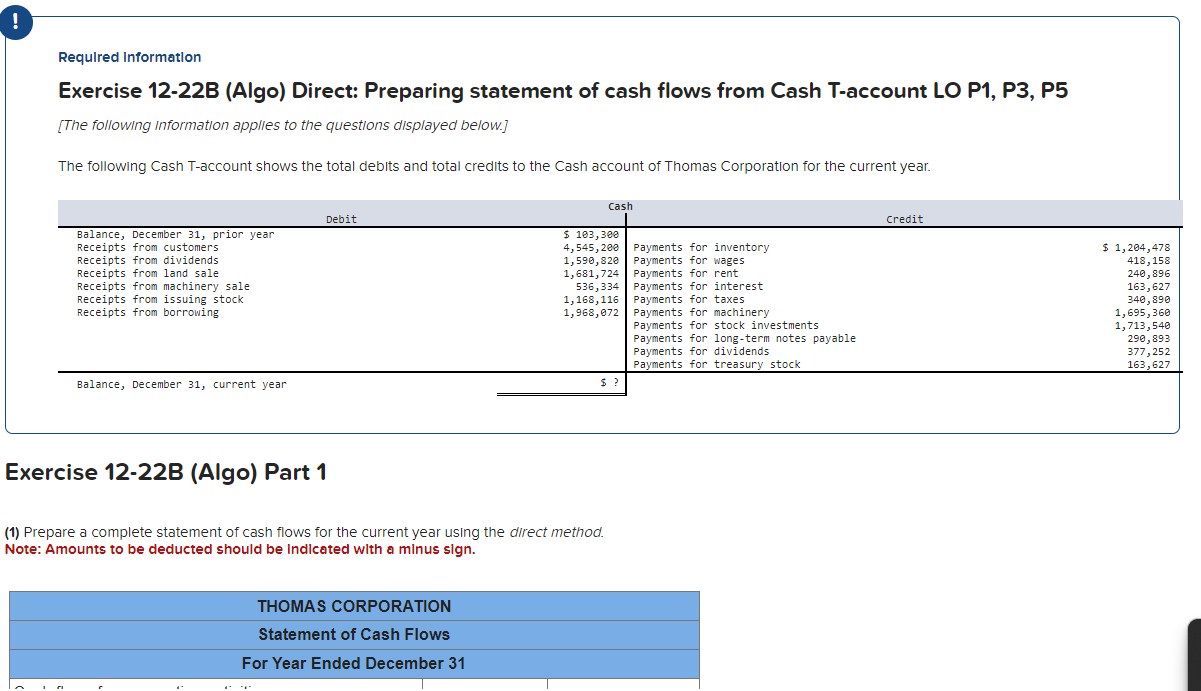This screenshot has width=1201, height=691.
Task: Select the empty cell beside operating activities row
Action: (x=485, y=686)
